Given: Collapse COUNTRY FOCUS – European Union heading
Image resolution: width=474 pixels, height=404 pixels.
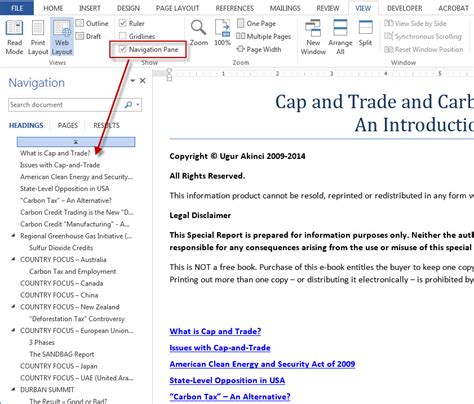Looking at the screenshot, I should (13, 330).
